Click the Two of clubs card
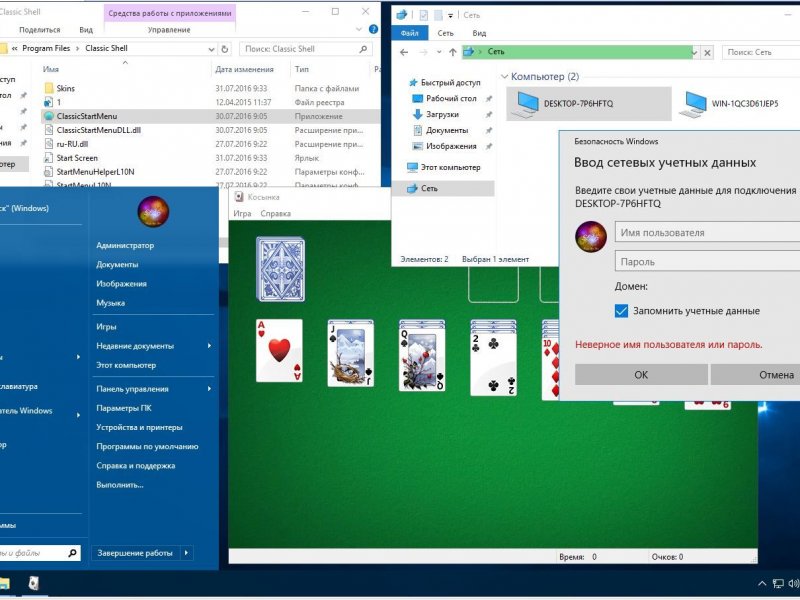This screenshot has height=600, width=800. tap(493, 363)
